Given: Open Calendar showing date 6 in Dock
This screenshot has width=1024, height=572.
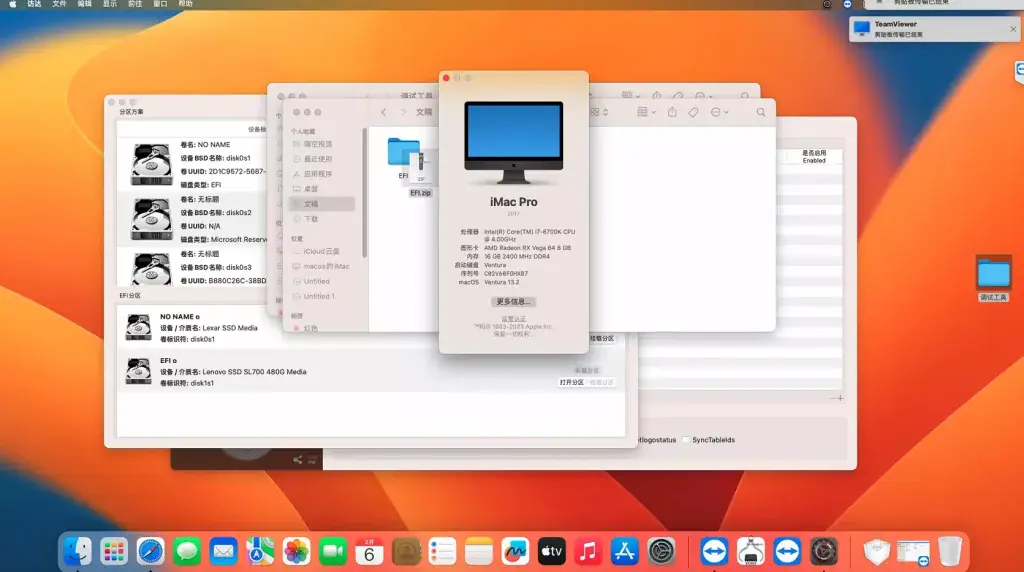Looking at the screenshot, I should point(369,552).
